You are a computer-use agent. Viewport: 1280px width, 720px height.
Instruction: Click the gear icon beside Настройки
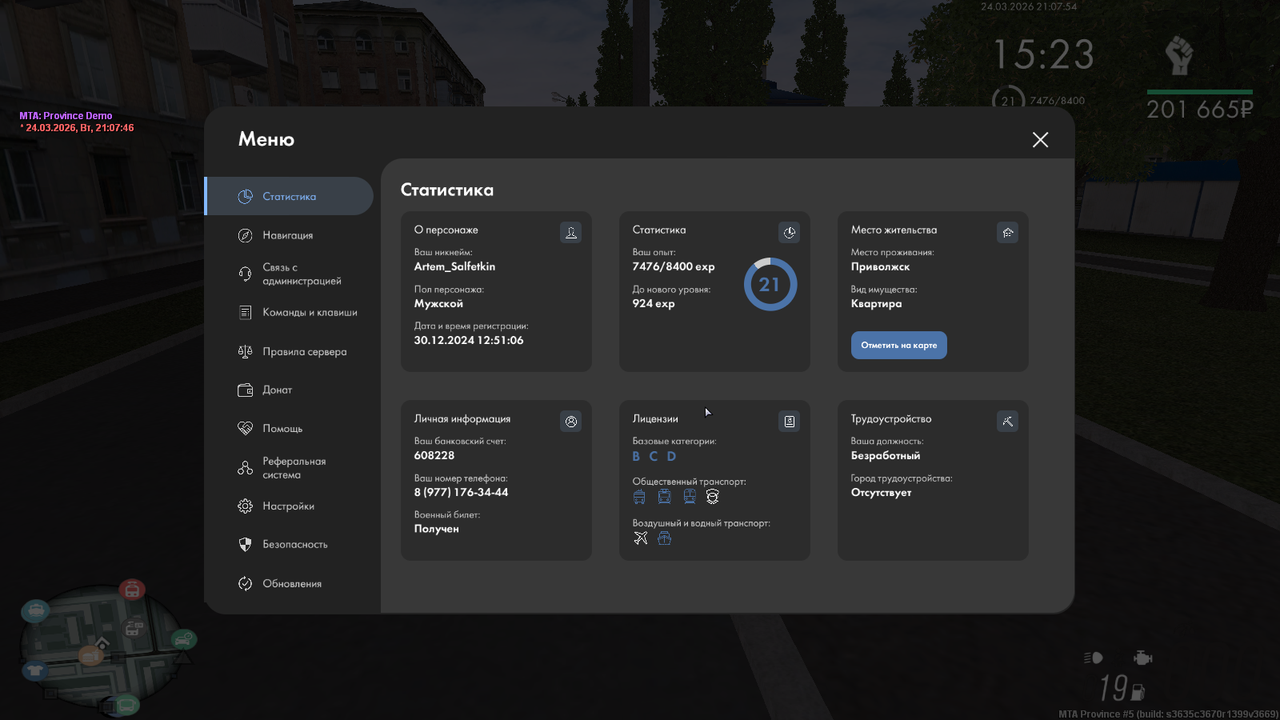(x=245, y=506)
